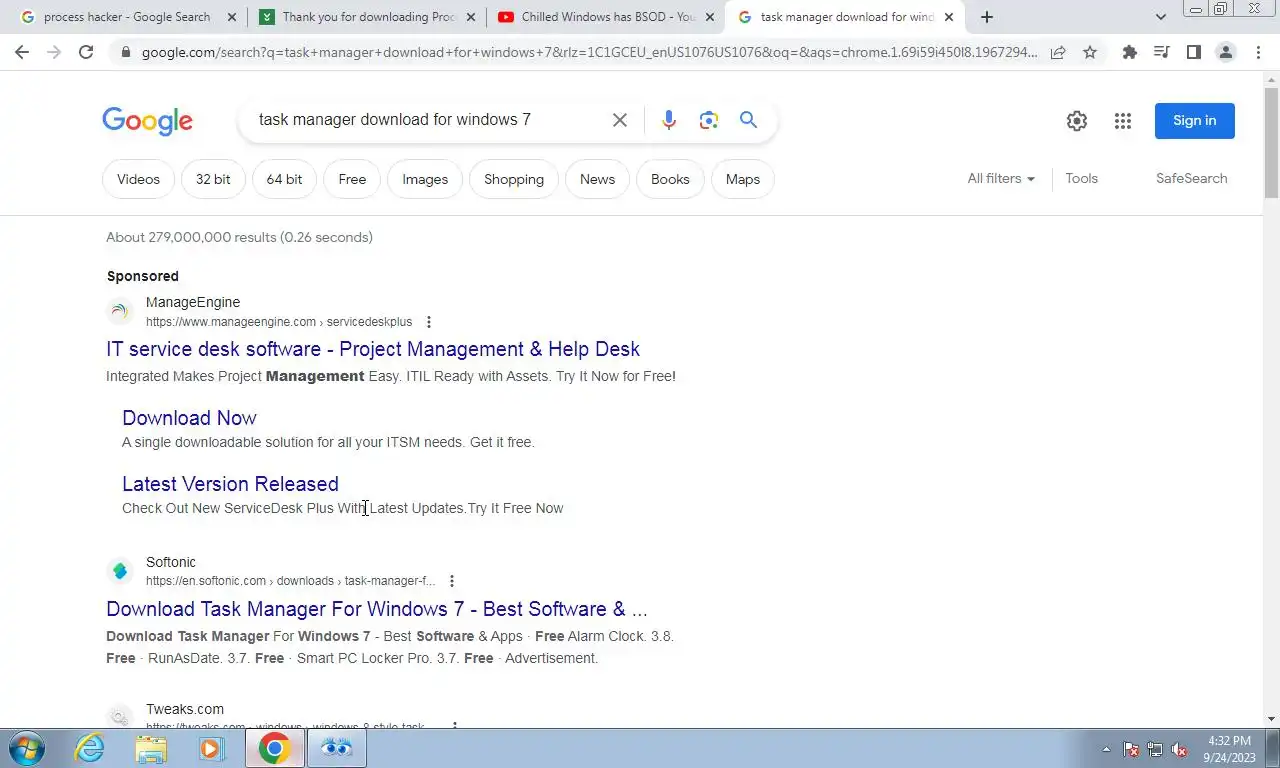Click the Softonic favicon

pos(120,571)
